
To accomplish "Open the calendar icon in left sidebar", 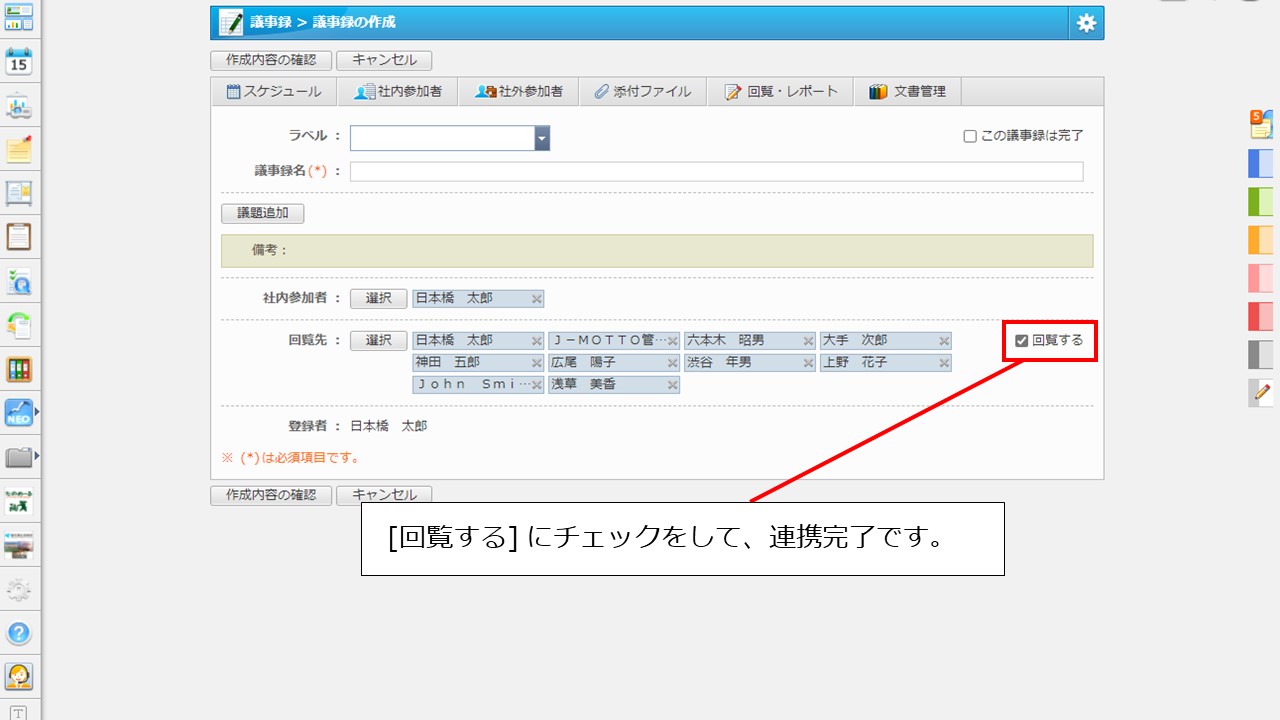I will 19,61.
